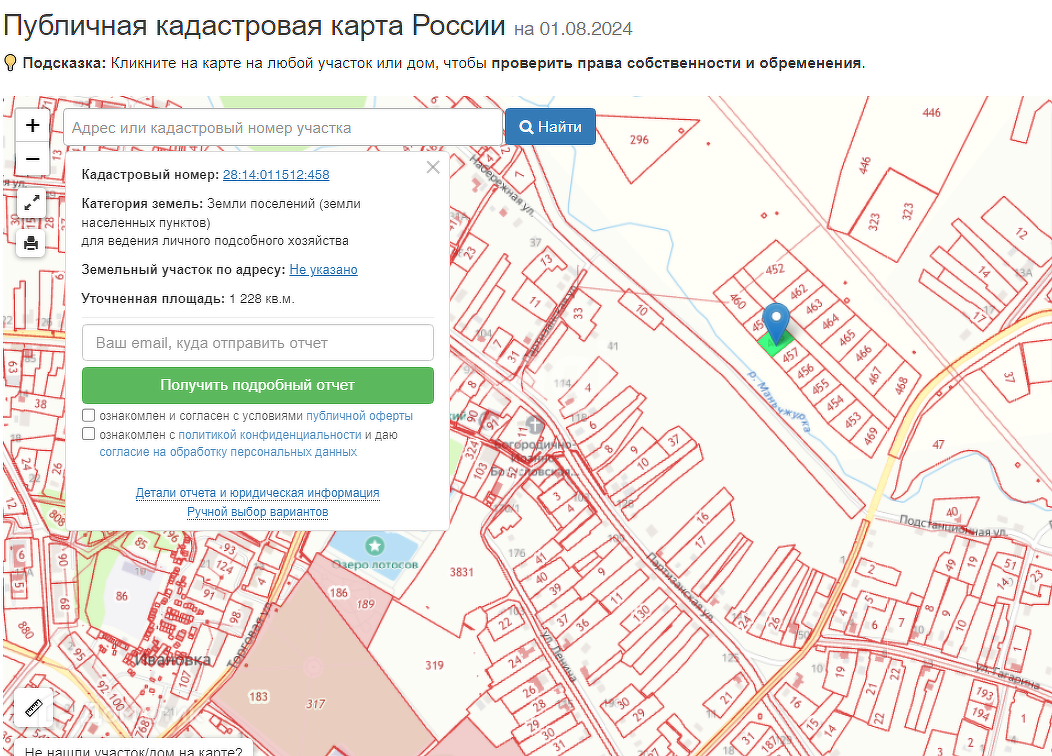
Task: Open the Не указано address link
Action: click(323, 270)
